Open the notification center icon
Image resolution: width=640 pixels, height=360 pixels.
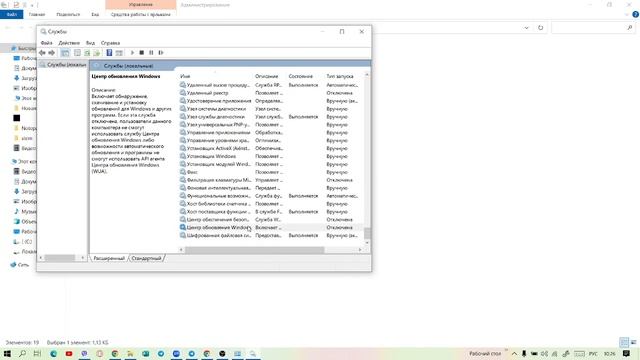627,353
